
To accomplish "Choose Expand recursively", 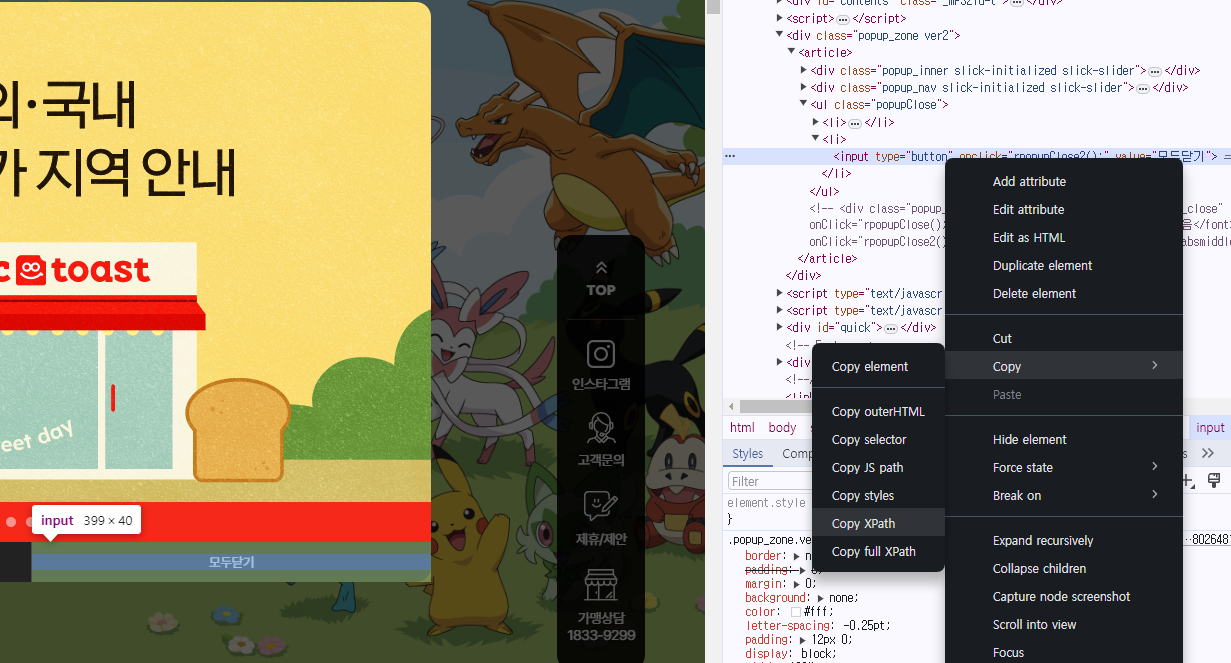I will (x=1064, y=540).
